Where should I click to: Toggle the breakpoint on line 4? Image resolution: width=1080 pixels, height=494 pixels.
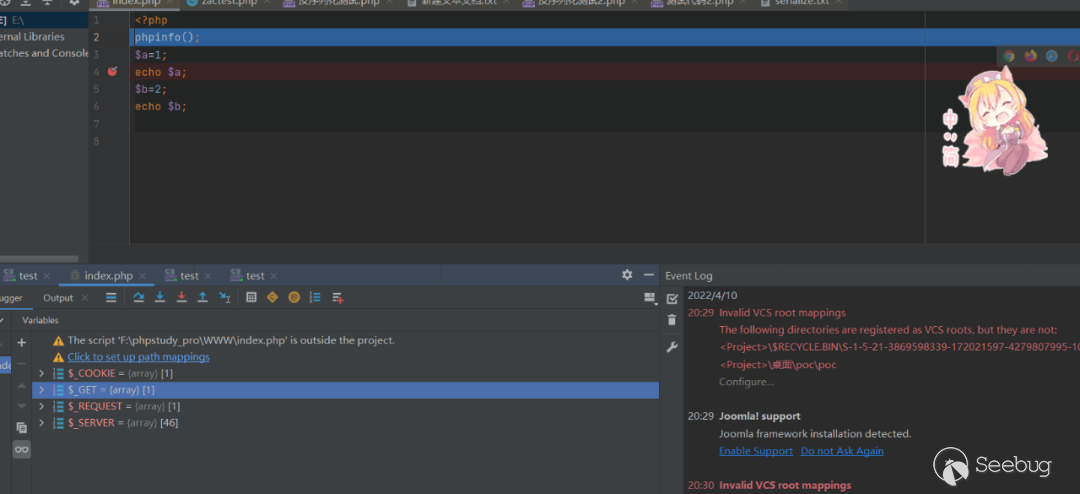(112, 72)
